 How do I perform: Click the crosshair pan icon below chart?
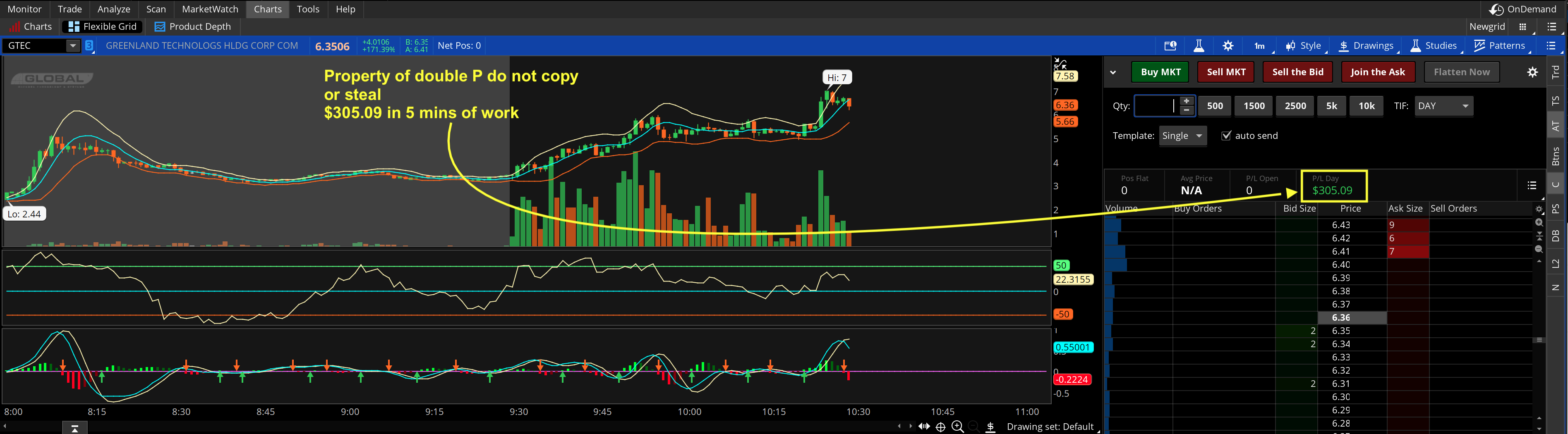click(x=940, y=427)
